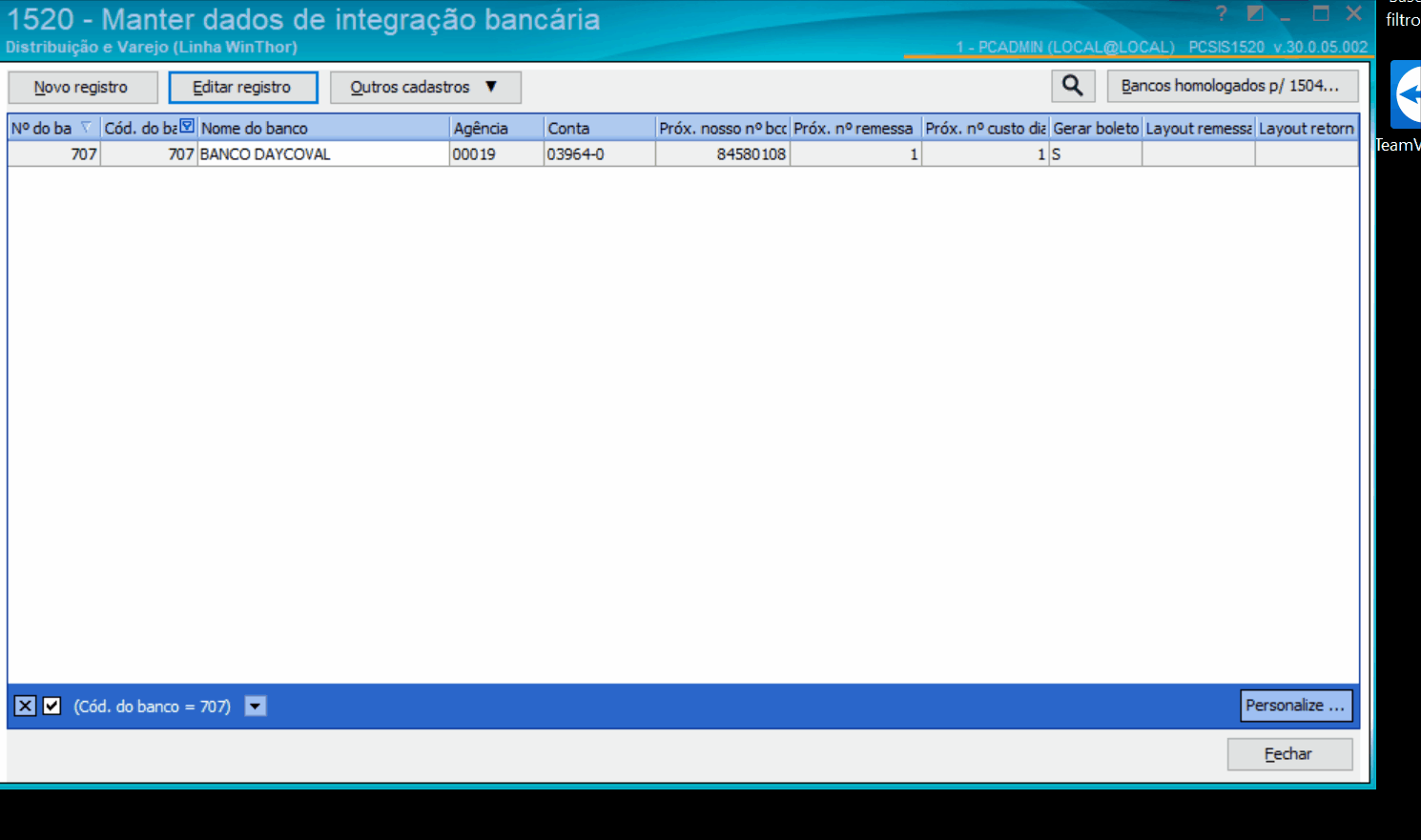Click the contrast toggle icon in title bar
The image size is (1421, 840).
pyautogui.click(x=1256, y=13)
